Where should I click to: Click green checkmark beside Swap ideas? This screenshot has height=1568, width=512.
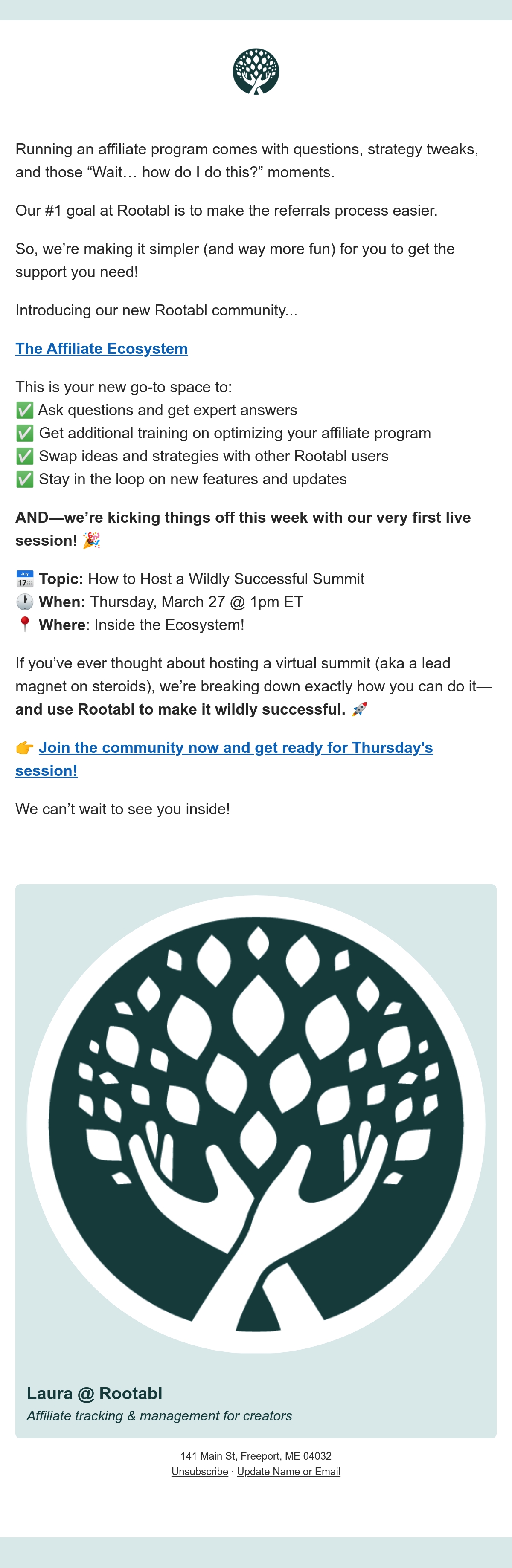(24, 457)
